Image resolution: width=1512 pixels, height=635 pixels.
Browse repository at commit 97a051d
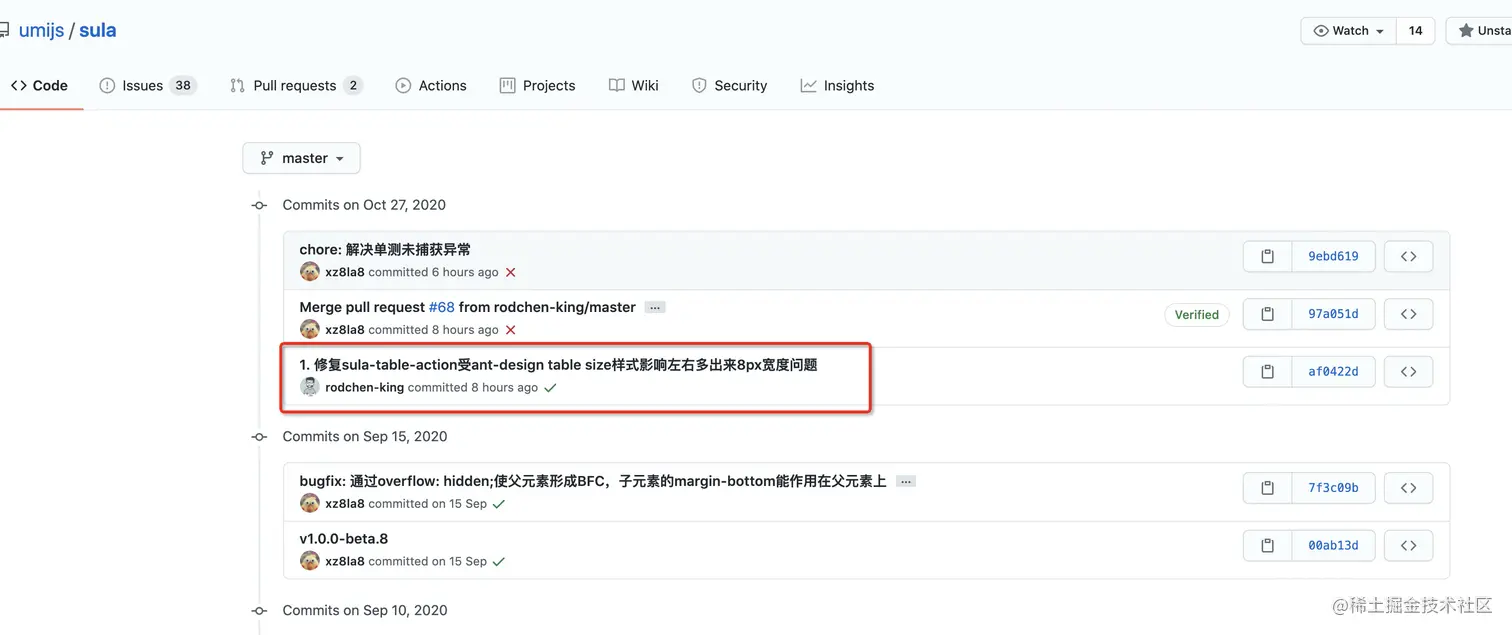pos(1408,314)
